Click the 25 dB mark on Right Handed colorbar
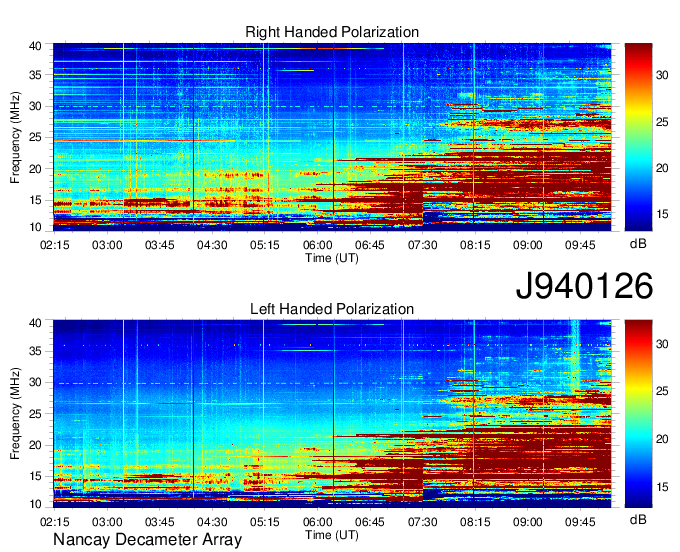 click(x=662, y=122)
